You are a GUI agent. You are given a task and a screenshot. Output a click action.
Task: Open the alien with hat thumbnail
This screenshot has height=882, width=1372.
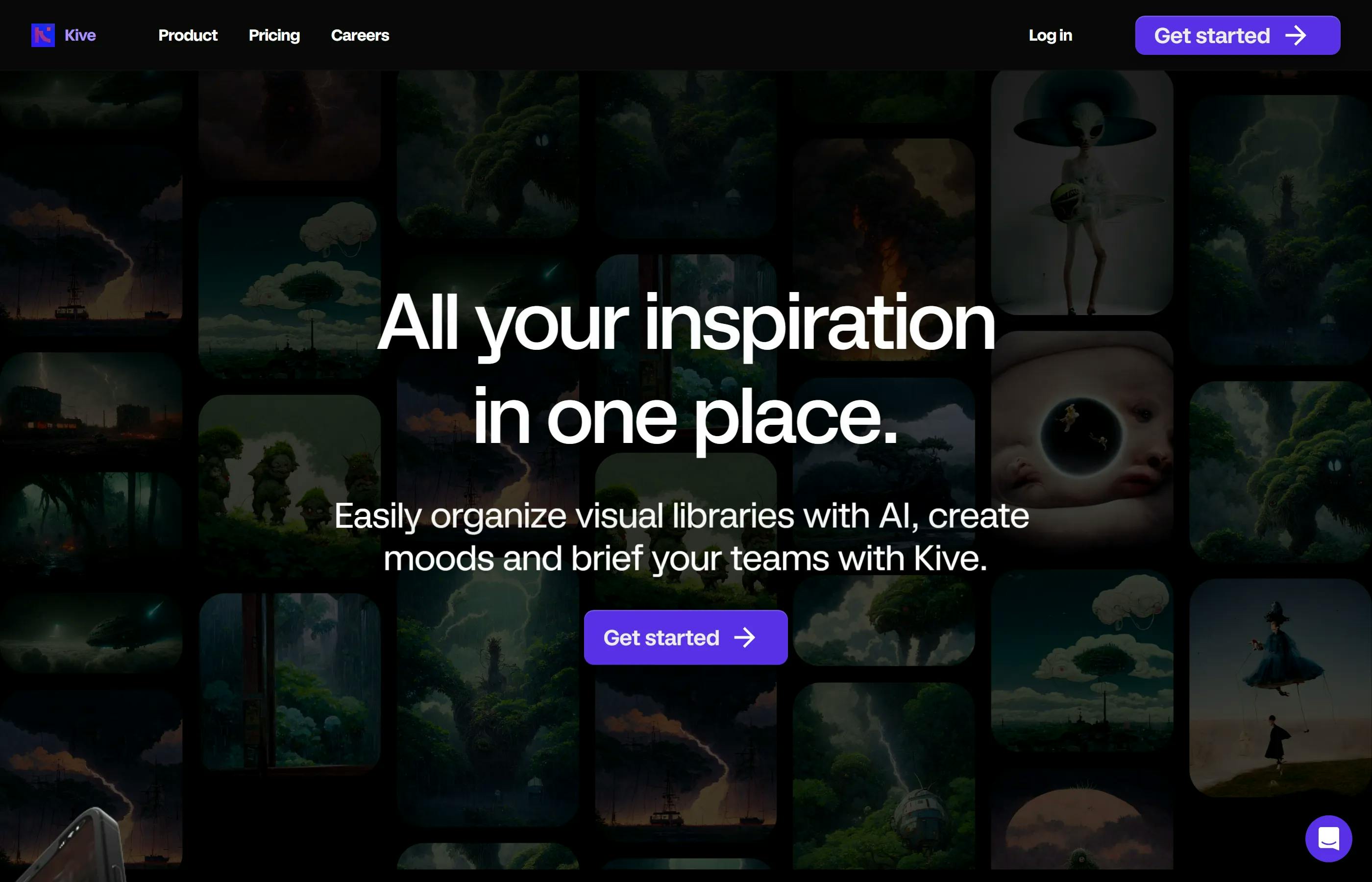pos(1082,193)
